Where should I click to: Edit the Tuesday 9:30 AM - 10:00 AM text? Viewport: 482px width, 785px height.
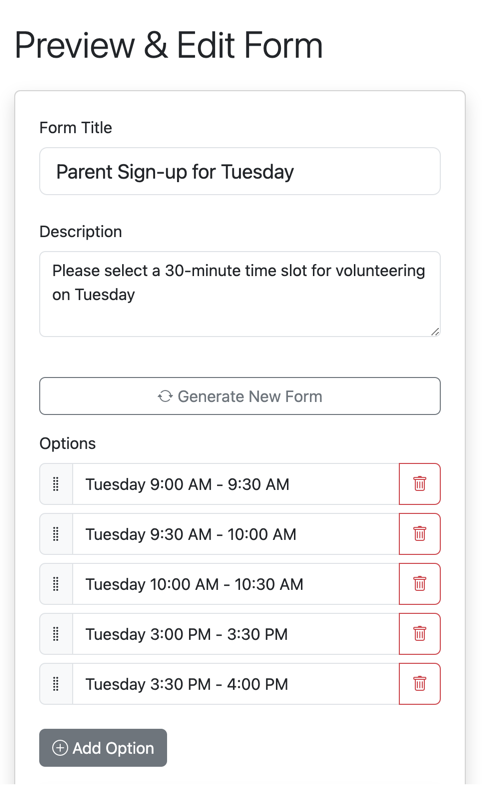236,534
